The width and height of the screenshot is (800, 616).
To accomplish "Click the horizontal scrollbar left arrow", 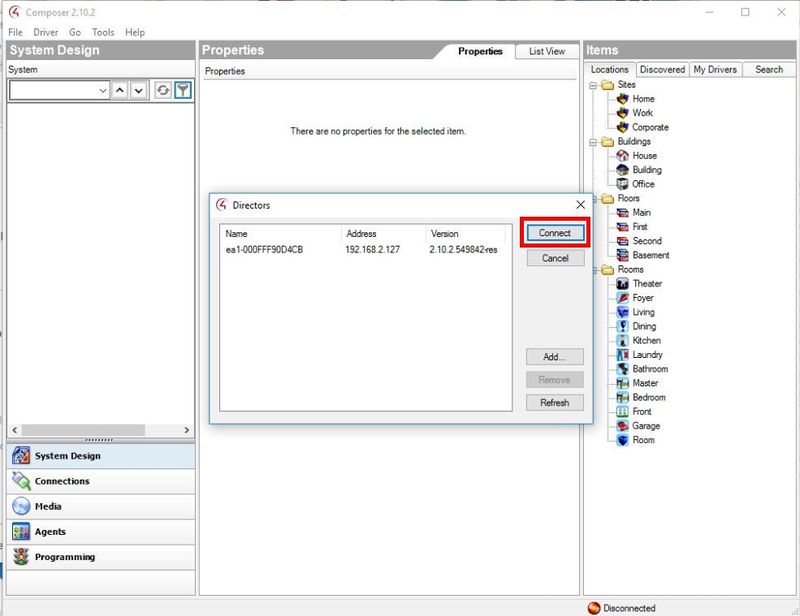I will coord(15,430).
